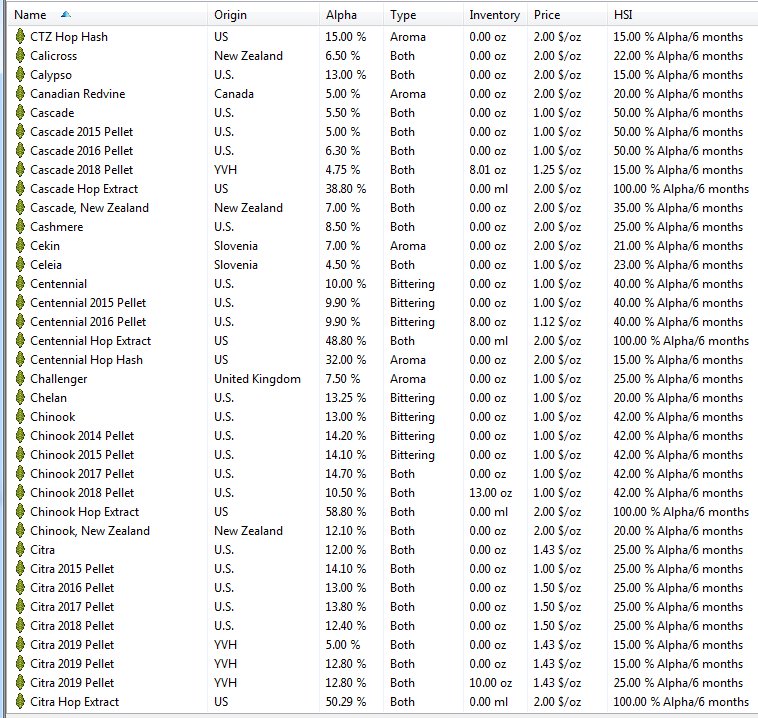
Task: Click the hop icon beside Celeia
Action: pyautogui.click(x=20, y=265)
